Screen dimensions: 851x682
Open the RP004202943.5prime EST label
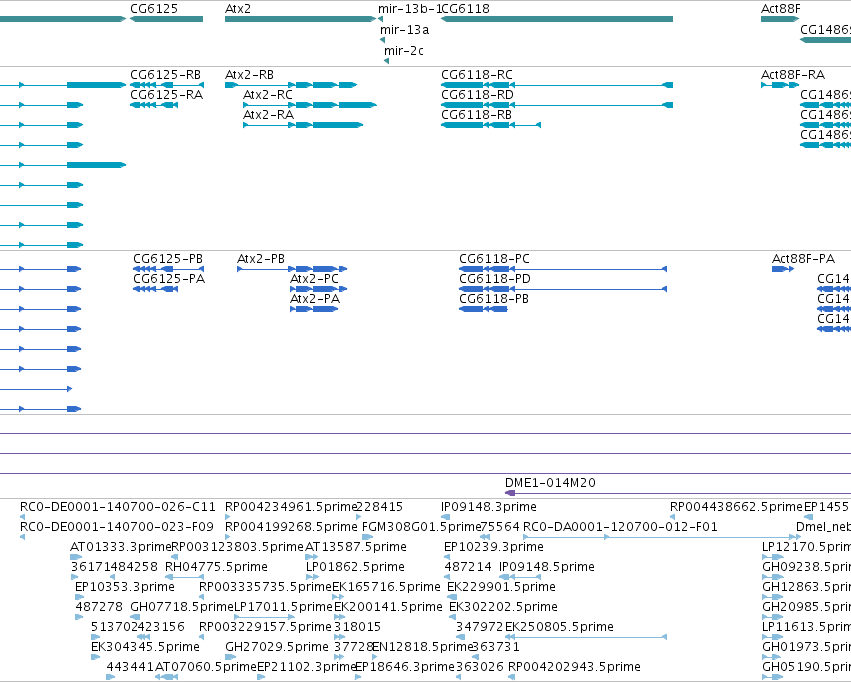[x=574, y=667]
